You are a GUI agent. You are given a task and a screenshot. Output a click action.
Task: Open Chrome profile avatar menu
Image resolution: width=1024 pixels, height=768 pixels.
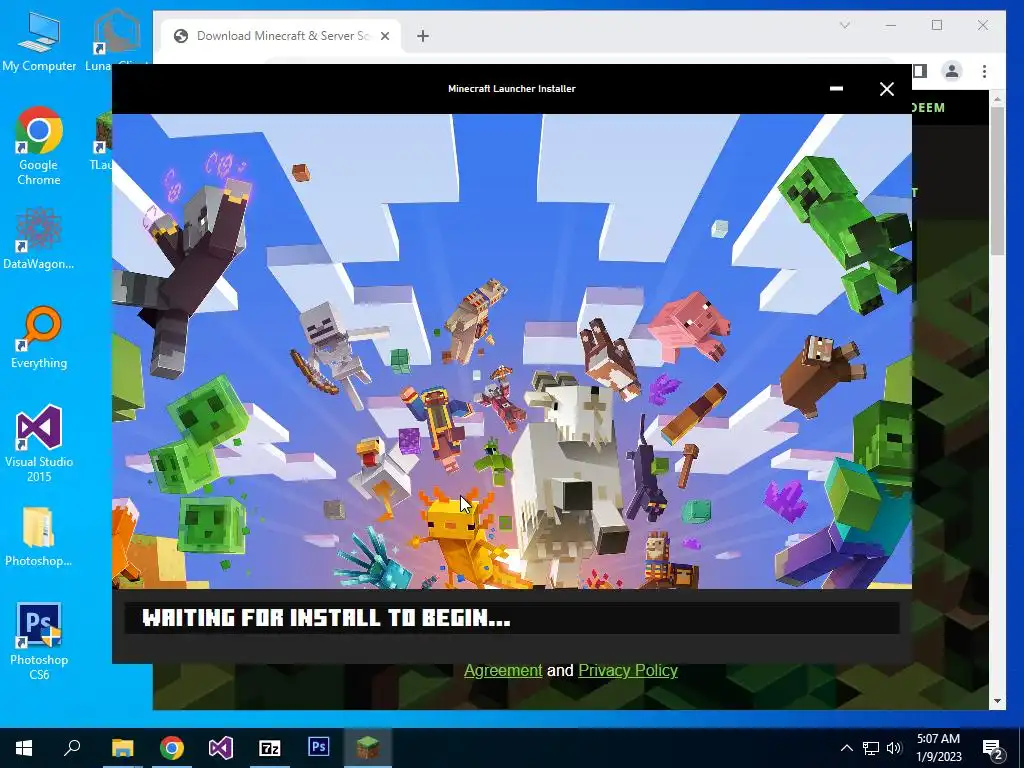click(952, 71)
